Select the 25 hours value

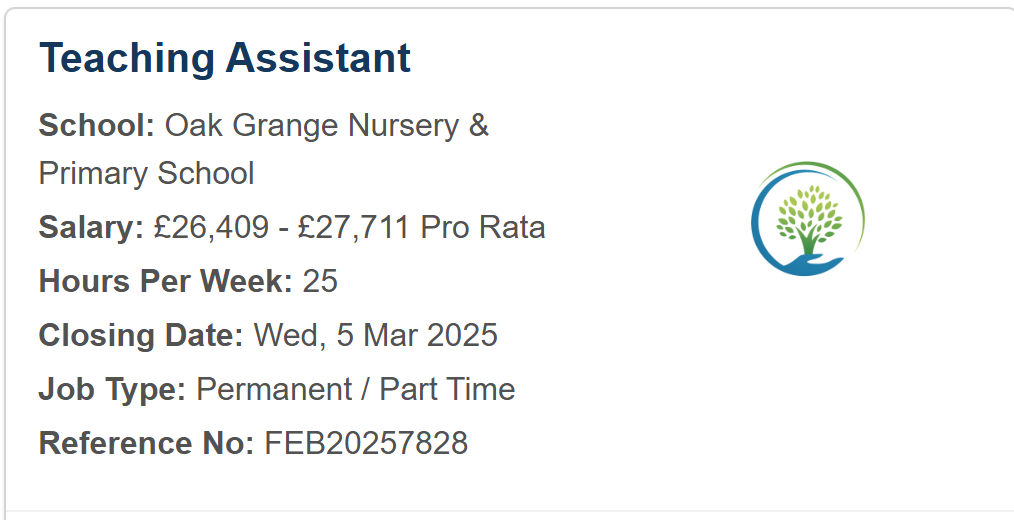(320, 281)
